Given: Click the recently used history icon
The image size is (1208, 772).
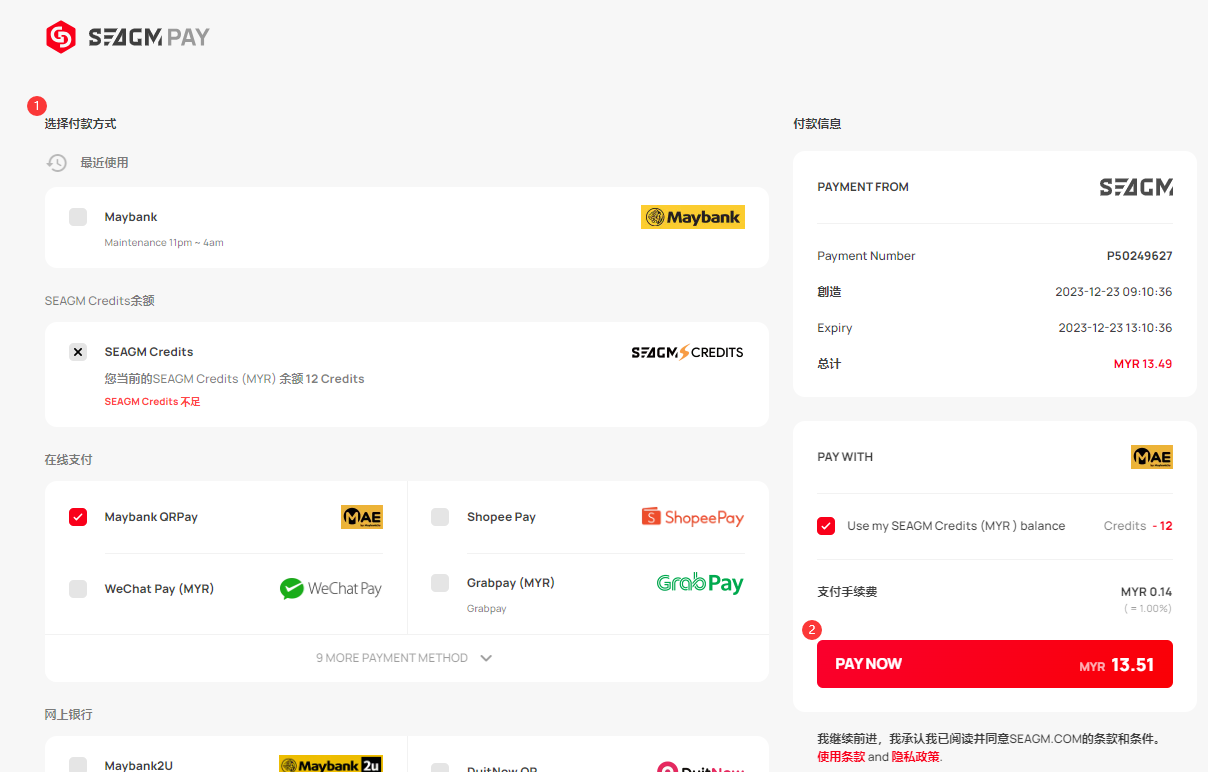Looking at the screenshot, I should tap(57, 163).
